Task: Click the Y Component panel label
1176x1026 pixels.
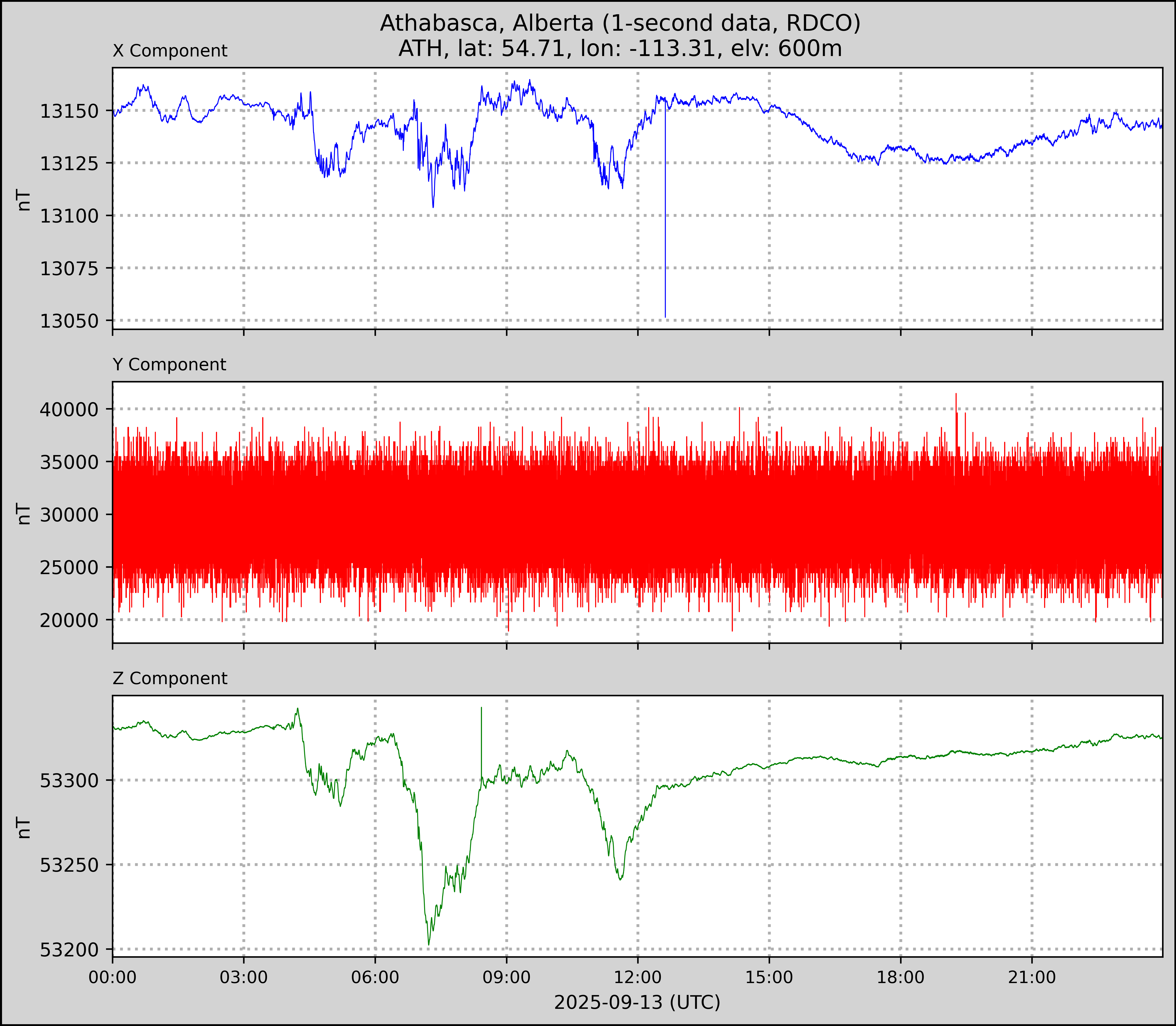Action: (x=169, y=365)
